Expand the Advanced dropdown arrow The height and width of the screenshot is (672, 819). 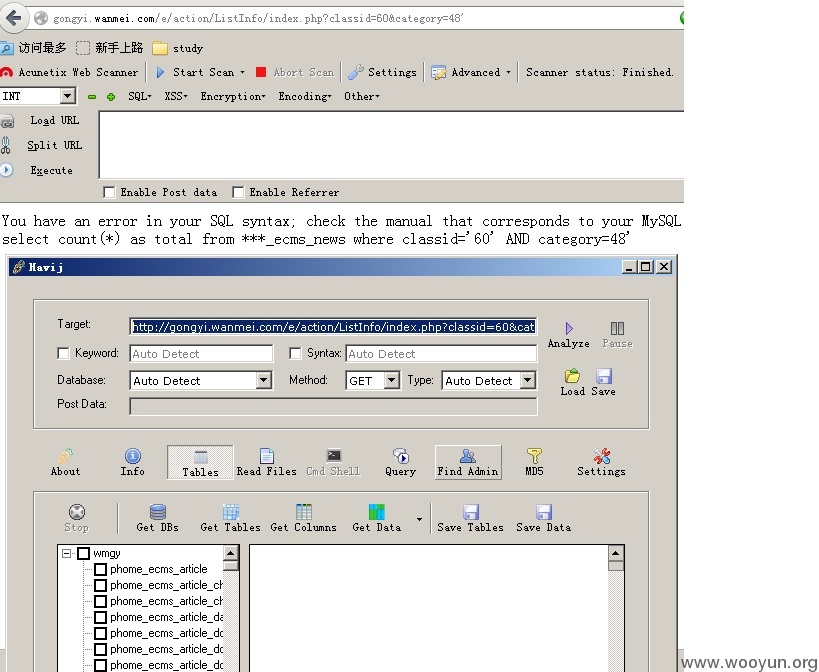(508, 72)
